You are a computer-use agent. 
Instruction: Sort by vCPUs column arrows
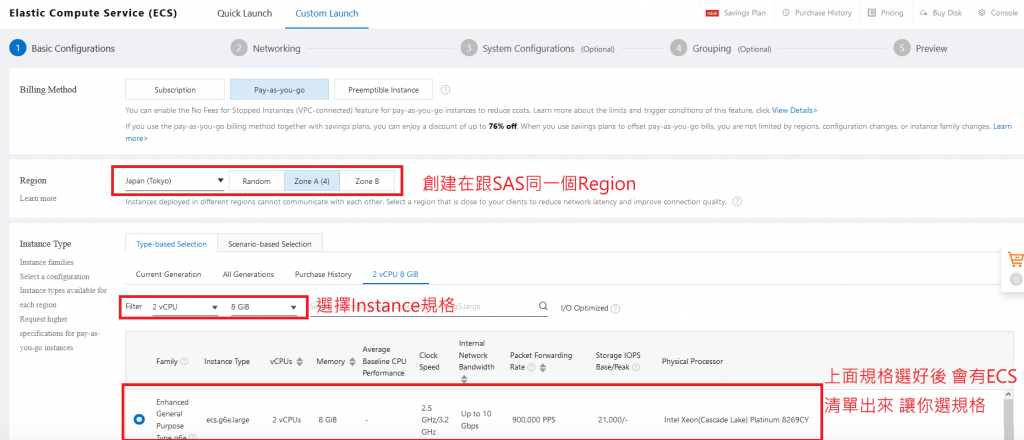300,361
